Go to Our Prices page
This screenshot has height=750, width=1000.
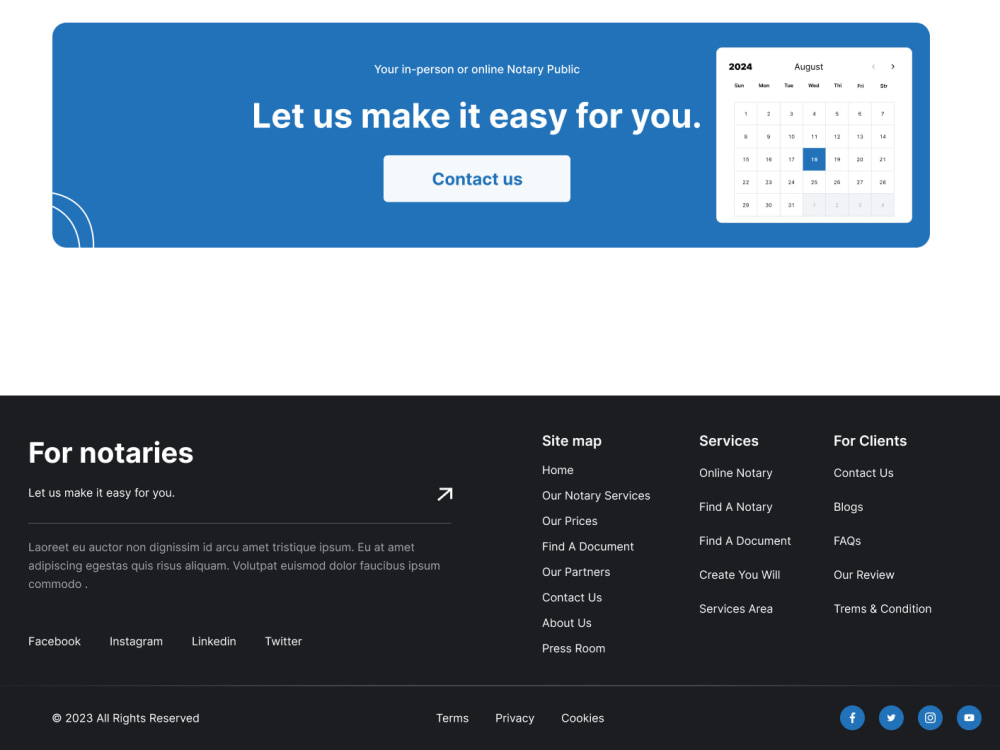coord(570,521)
